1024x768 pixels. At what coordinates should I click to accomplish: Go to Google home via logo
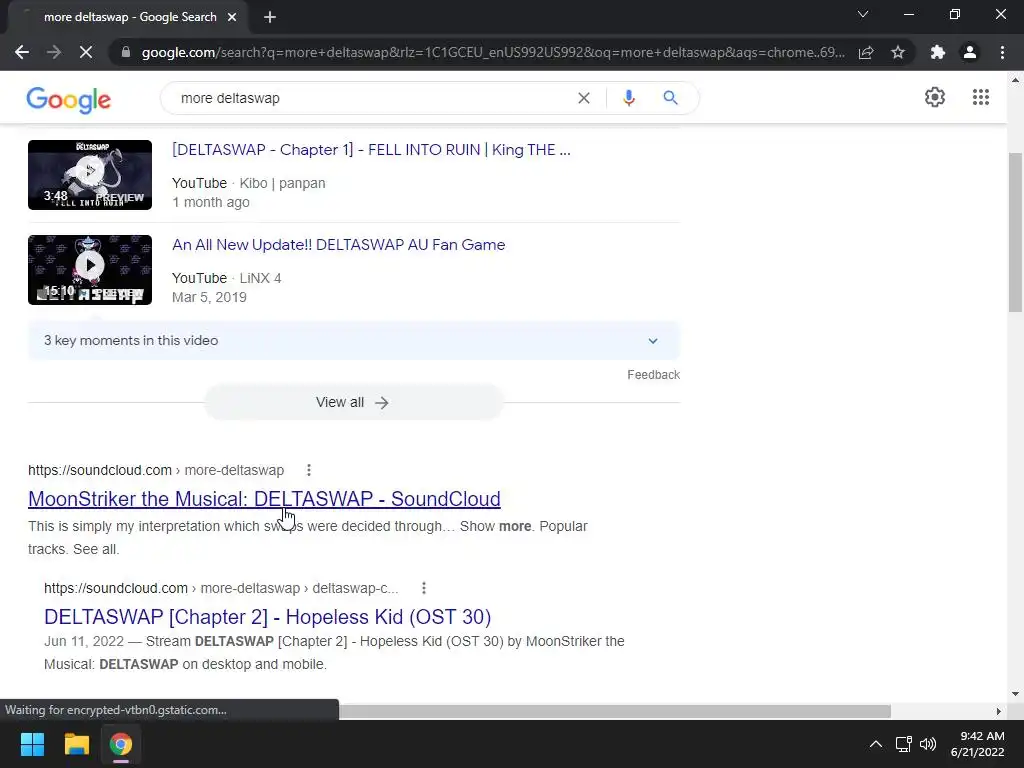click(x=69, y=100)
